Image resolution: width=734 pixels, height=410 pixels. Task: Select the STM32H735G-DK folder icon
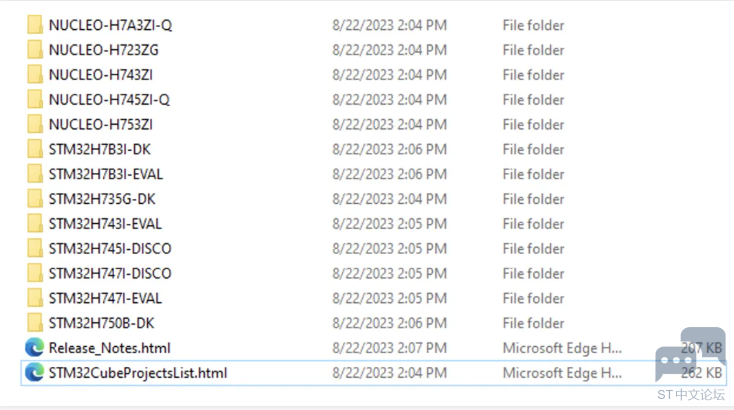35,198
